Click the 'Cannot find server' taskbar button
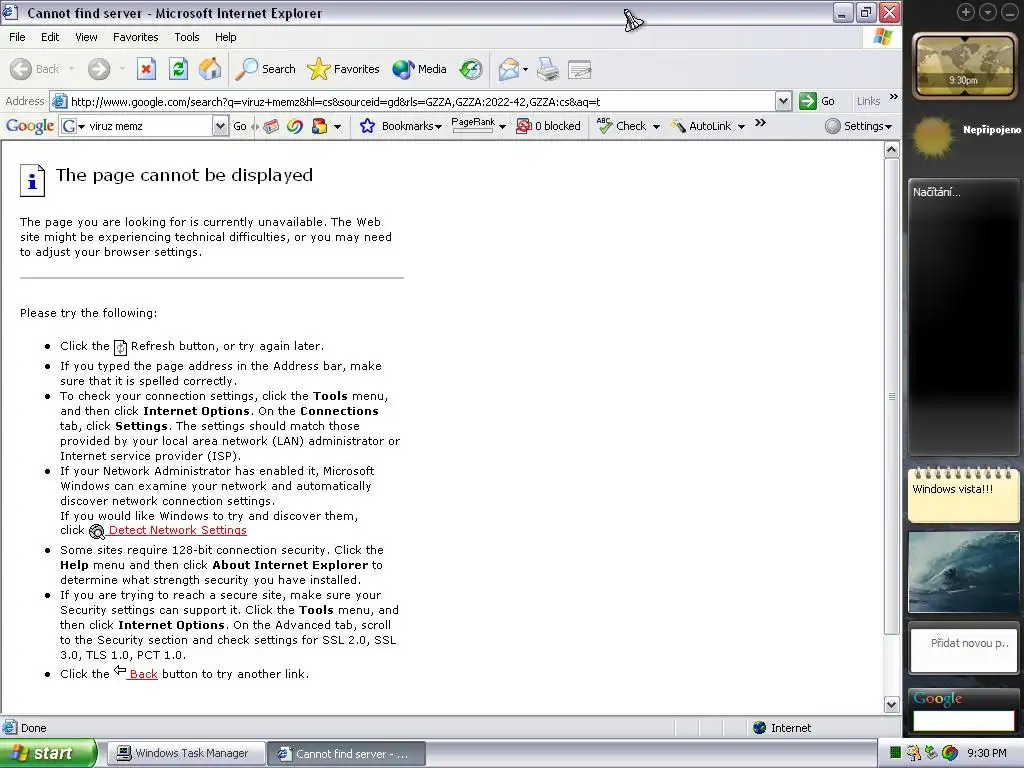 tap(347, 754)
